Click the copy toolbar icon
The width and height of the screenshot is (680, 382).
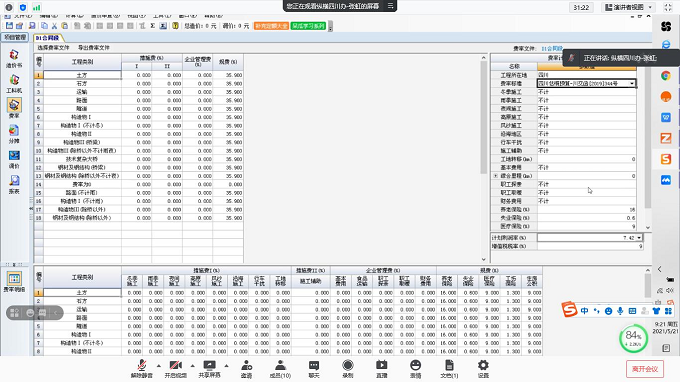pyautogui.click(x=44, y=26)
